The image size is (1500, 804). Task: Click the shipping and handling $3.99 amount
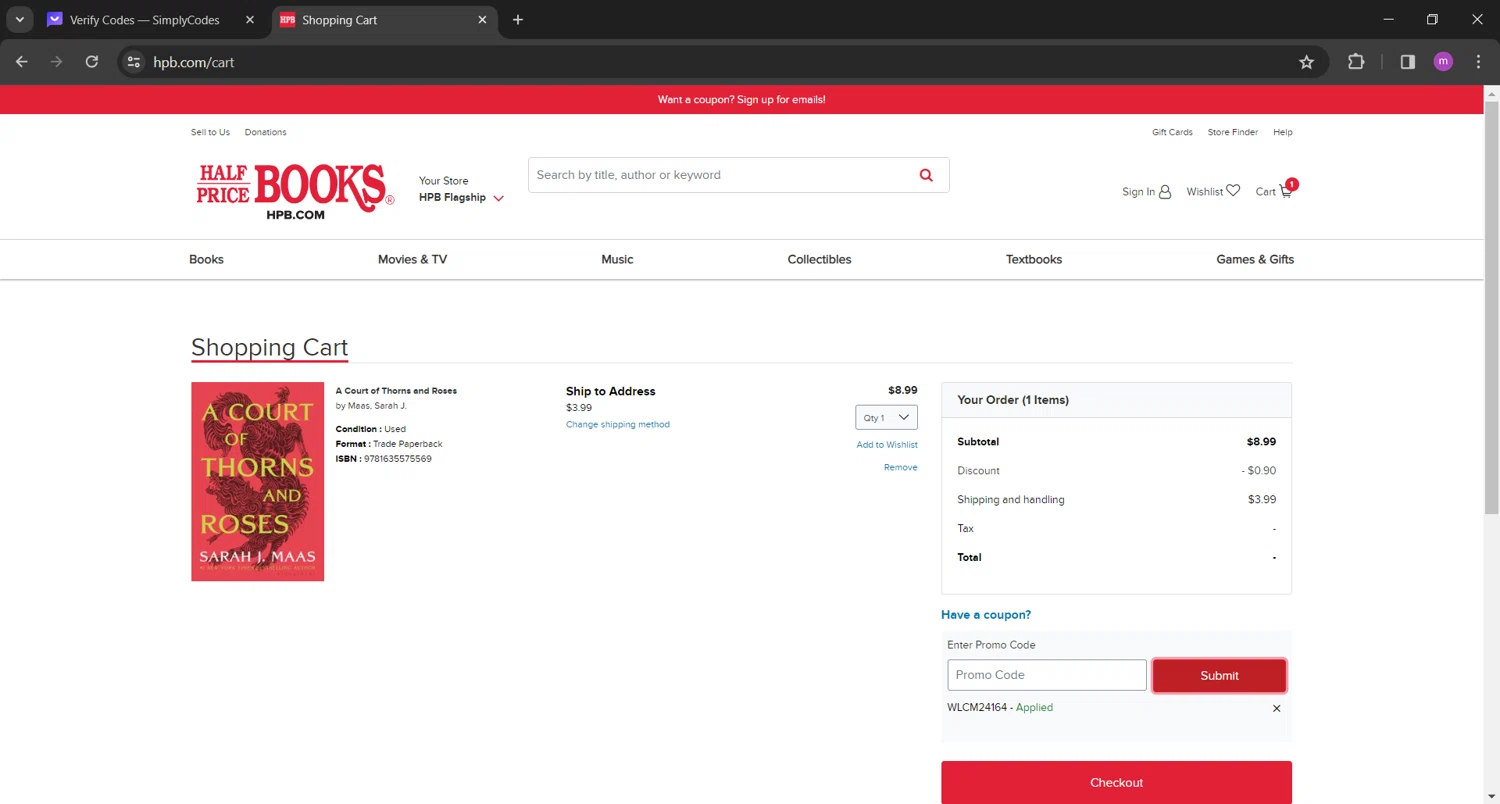[x=1262, y=500]
